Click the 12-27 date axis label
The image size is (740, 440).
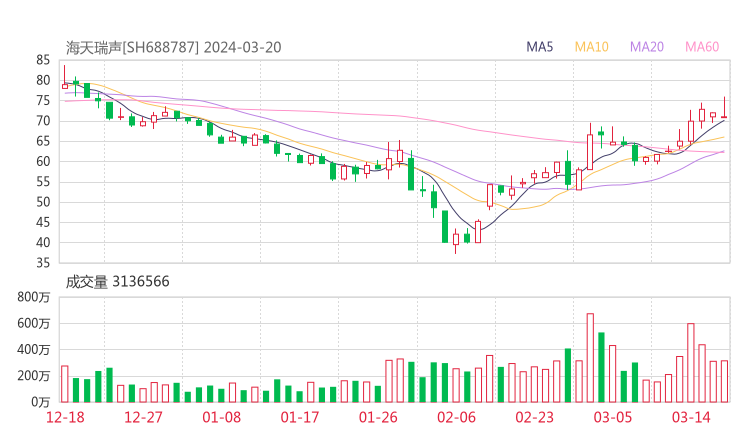pyautogui.click(x=143, y=417)
